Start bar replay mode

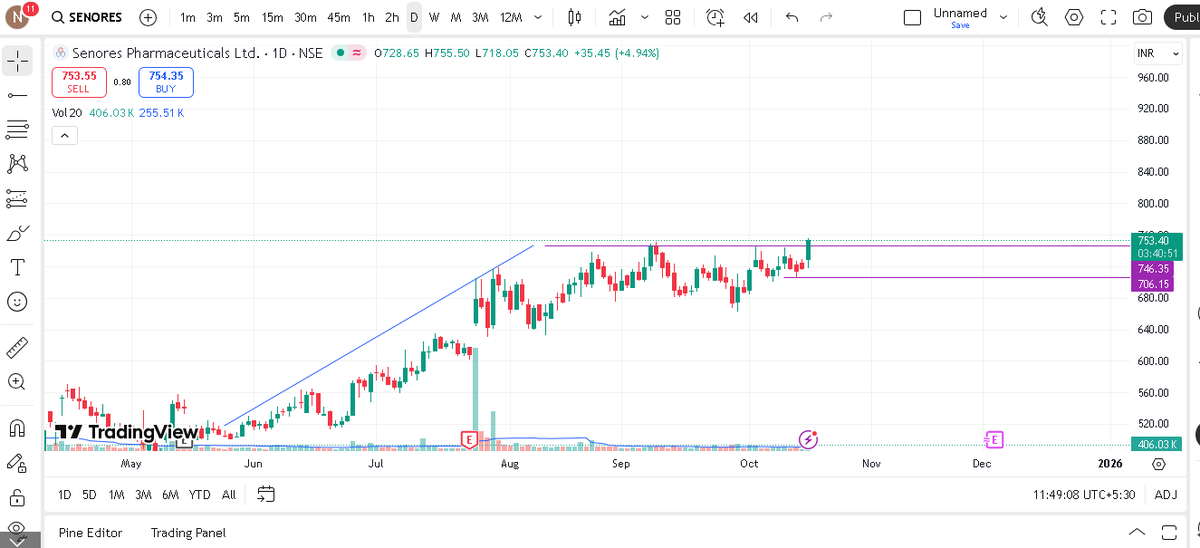point(751,17)
